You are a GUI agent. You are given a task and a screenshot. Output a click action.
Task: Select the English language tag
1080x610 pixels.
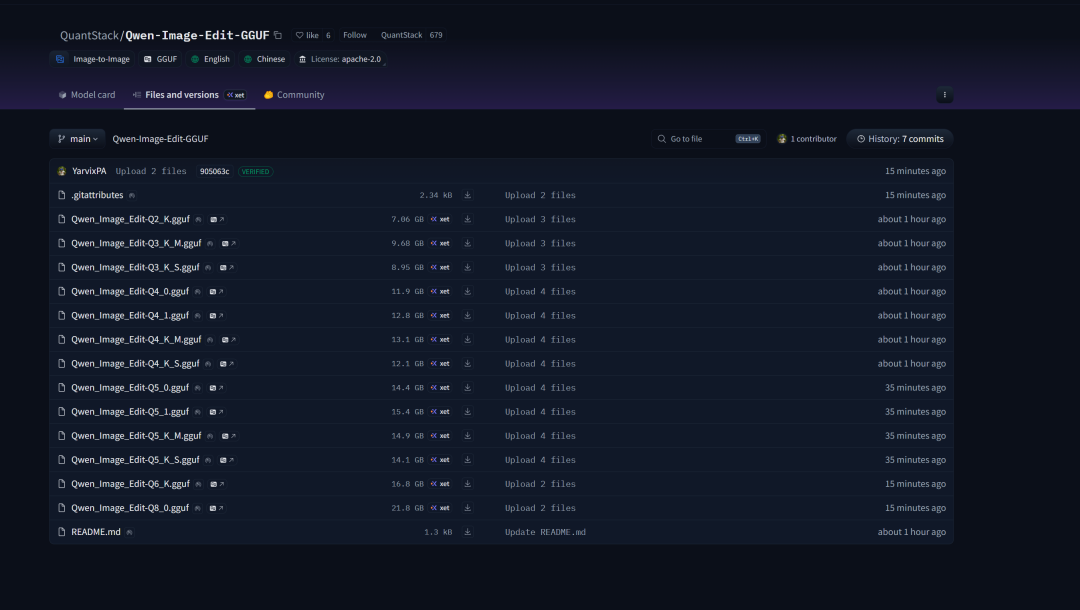pyautogui.click(x=210, y=59)
